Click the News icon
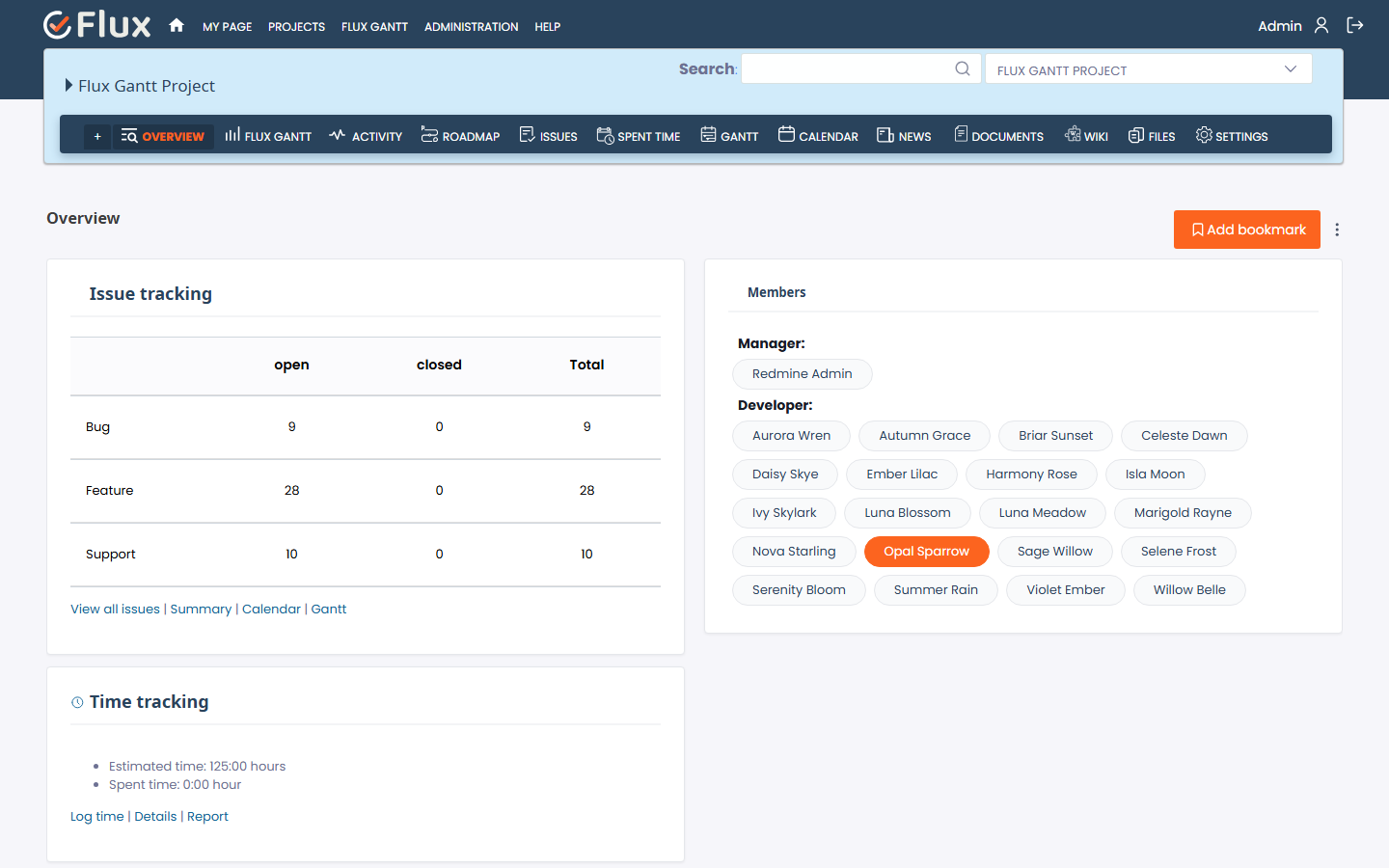The height and width of the screenshot is (868, 1389). point(885,135)
